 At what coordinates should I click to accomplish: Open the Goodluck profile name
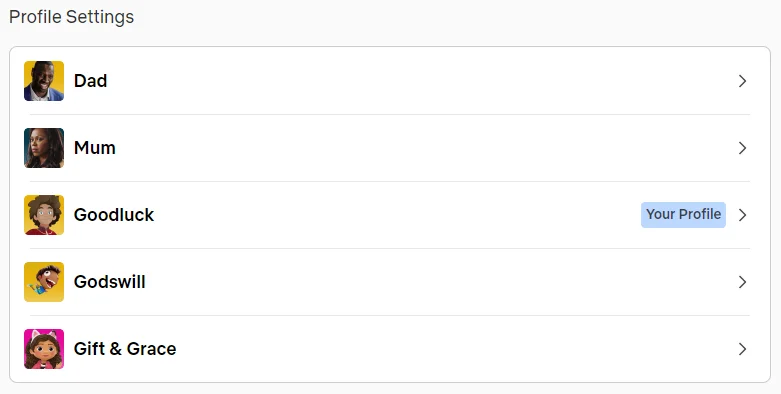tap(114, 215)
